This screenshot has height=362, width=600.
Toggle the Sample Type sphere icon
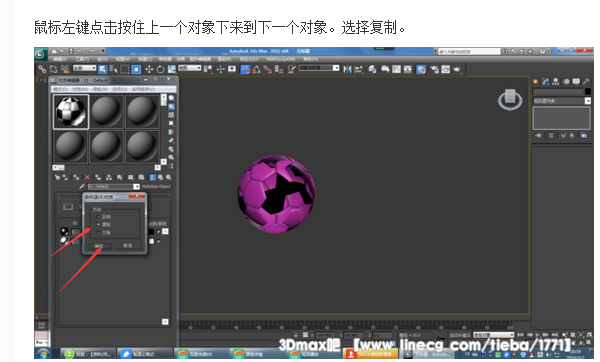click(x=171, y=98)
